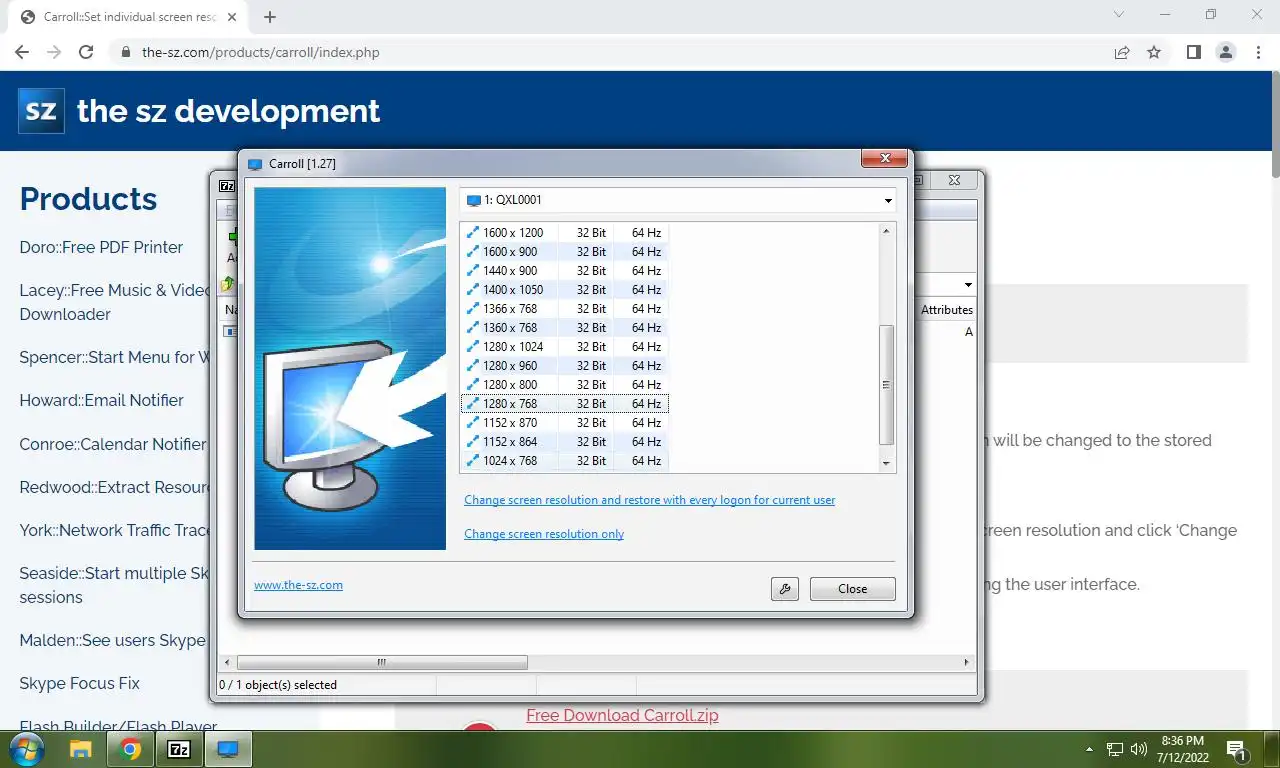This screenshot has width=1280, height=768.
Task: Open Chrome profile avatar menu
Action: click(1225, 52)
